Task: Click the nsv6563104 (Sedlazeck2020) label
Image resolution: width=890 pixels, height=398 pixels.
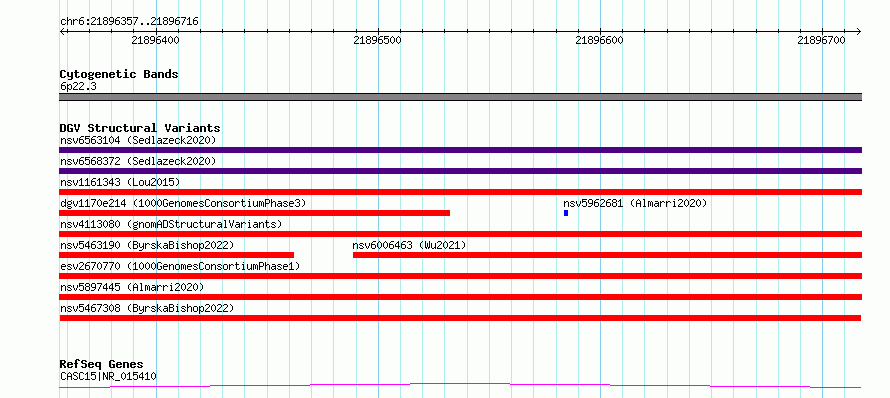Action: pos(138,140)
